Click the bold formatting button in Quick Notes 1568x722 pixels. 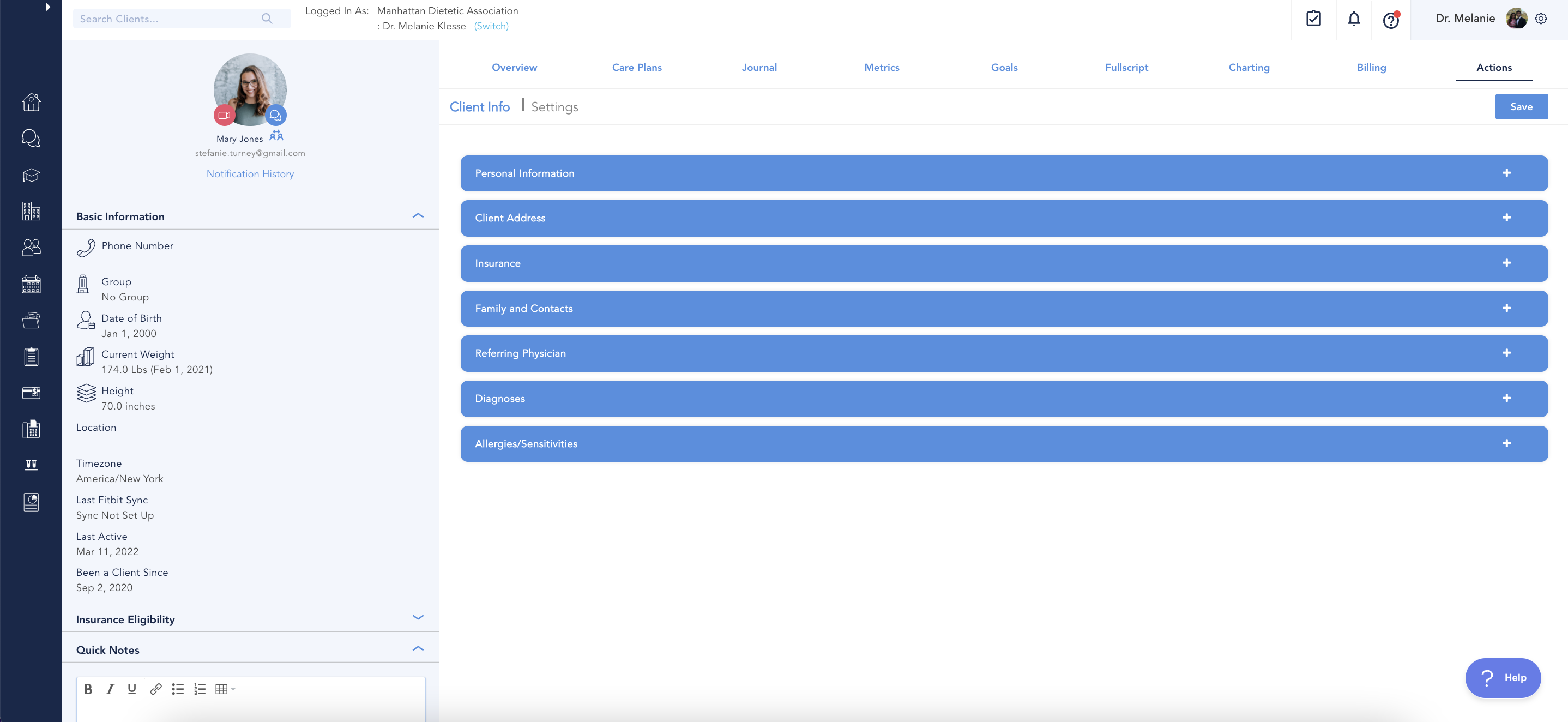[x=88, y=689]
